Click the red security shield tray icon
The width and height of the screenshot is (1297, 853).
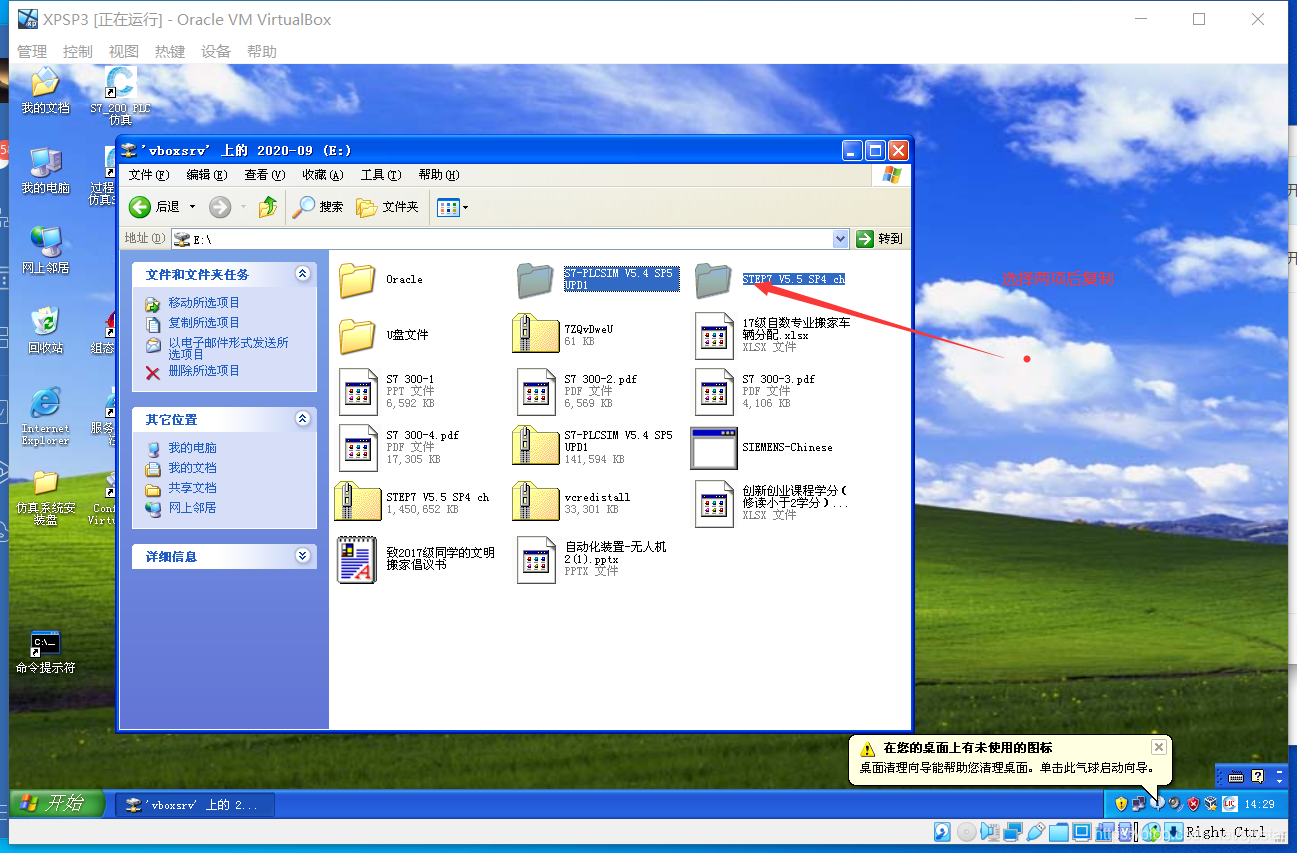(1192, 803)
